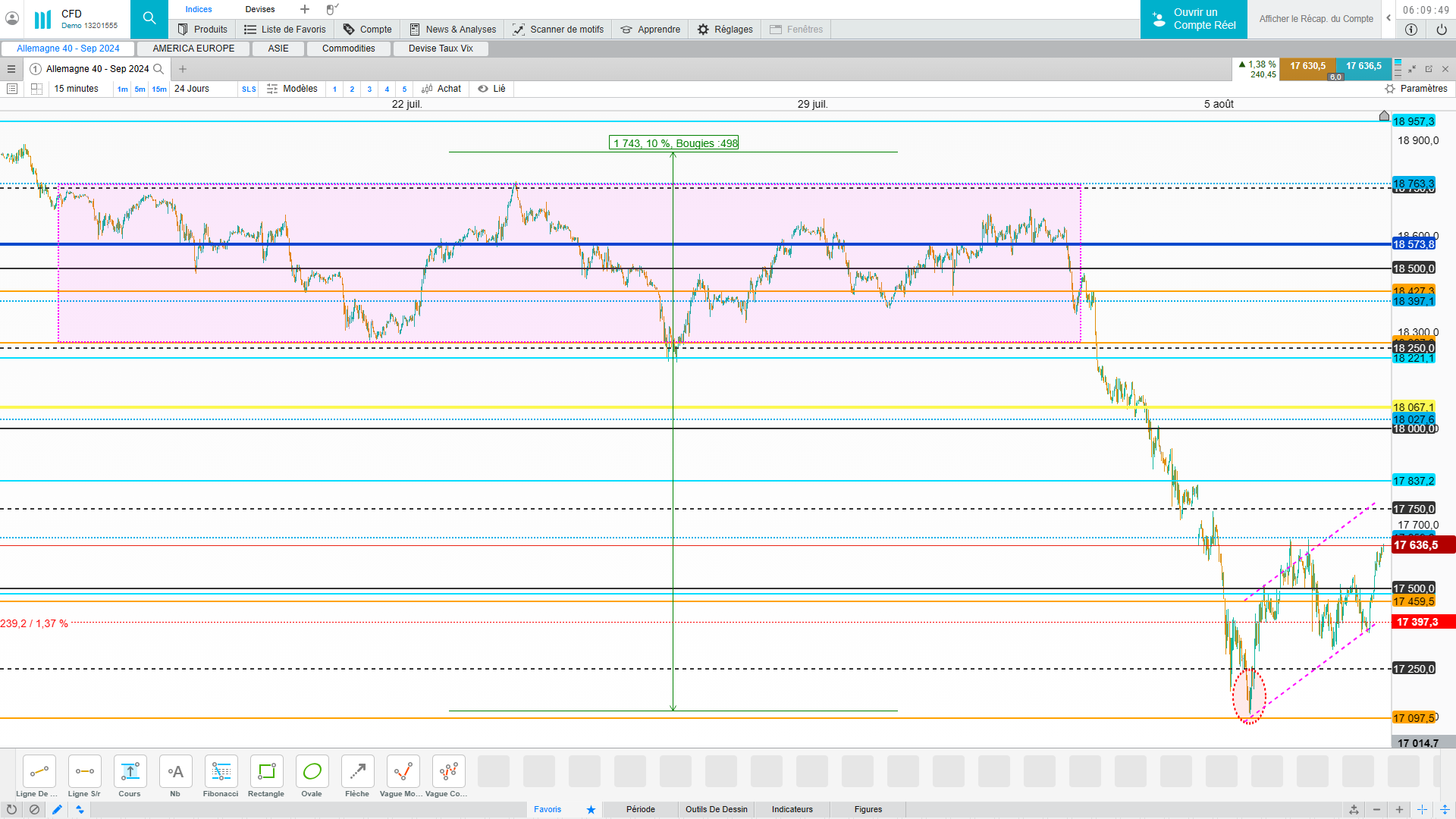Click the Nb text annotation tool
The image size is (1456, 819).
point(175,772)
